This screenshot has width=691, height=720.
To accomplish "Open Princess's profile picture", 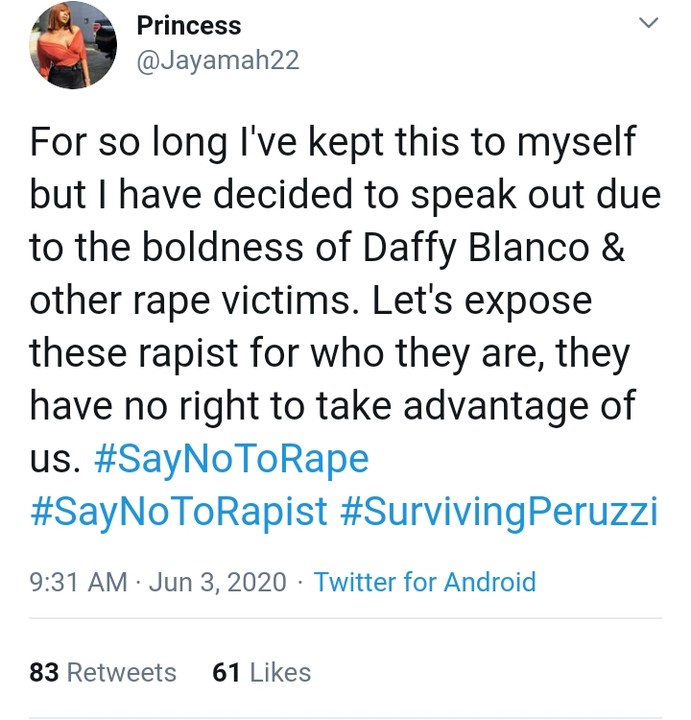I will click(73, 46).
